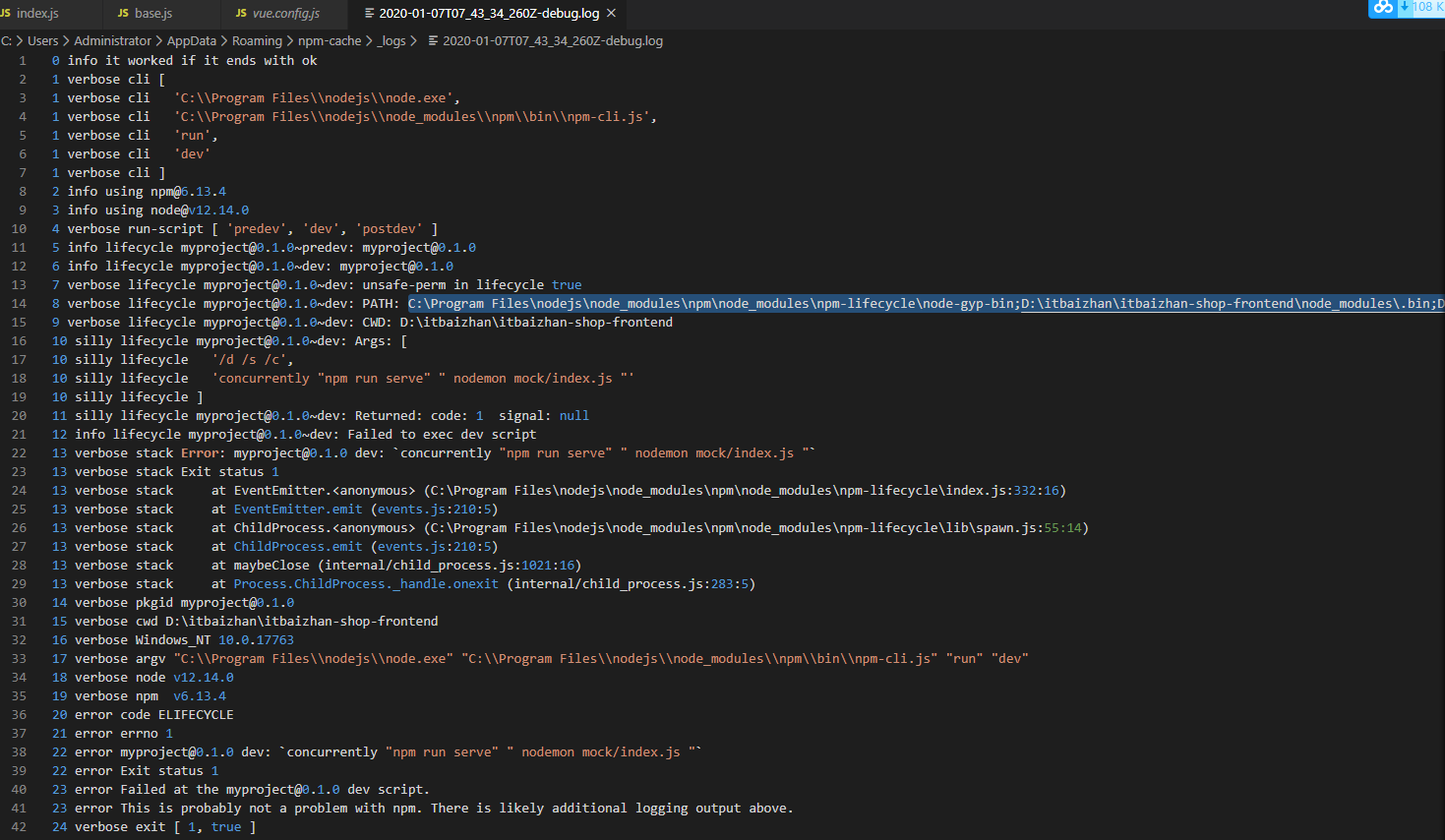Click the log file icon on debug.log tab
This screenshot has height=840, width=1445.
pos(369,14)
